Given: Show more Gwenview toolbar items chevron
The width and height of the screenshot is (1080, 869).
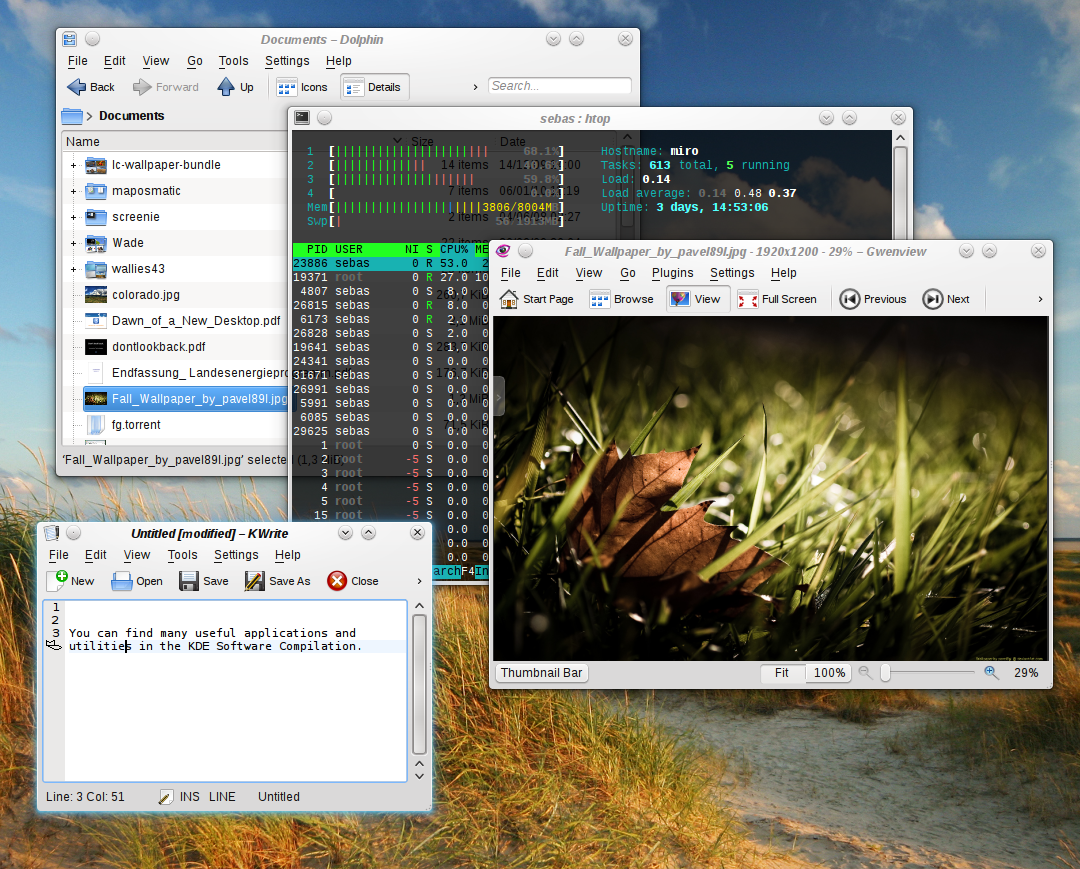Looking at the screenshot, I should point(1040,299).
